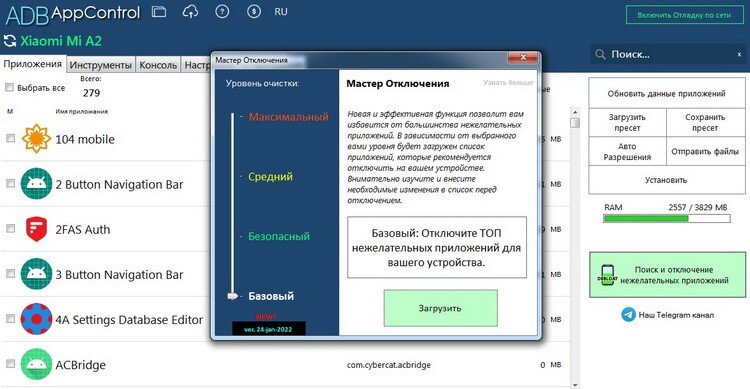Select the Средний cleaning level
Screen dimensions: 750x389
tap(270, 177)
